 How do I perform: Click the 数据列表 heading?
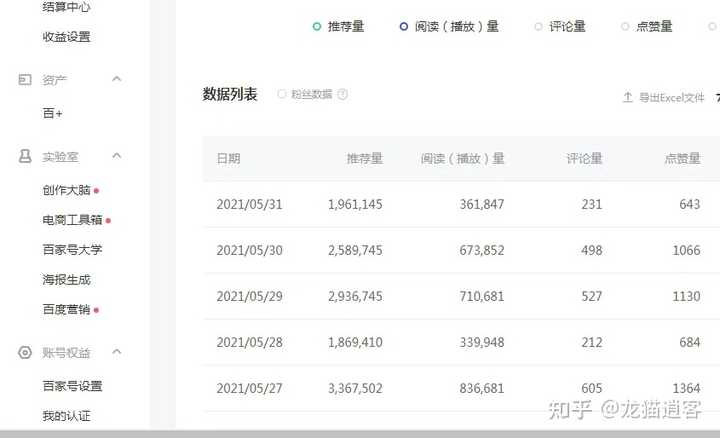(230, 94)
